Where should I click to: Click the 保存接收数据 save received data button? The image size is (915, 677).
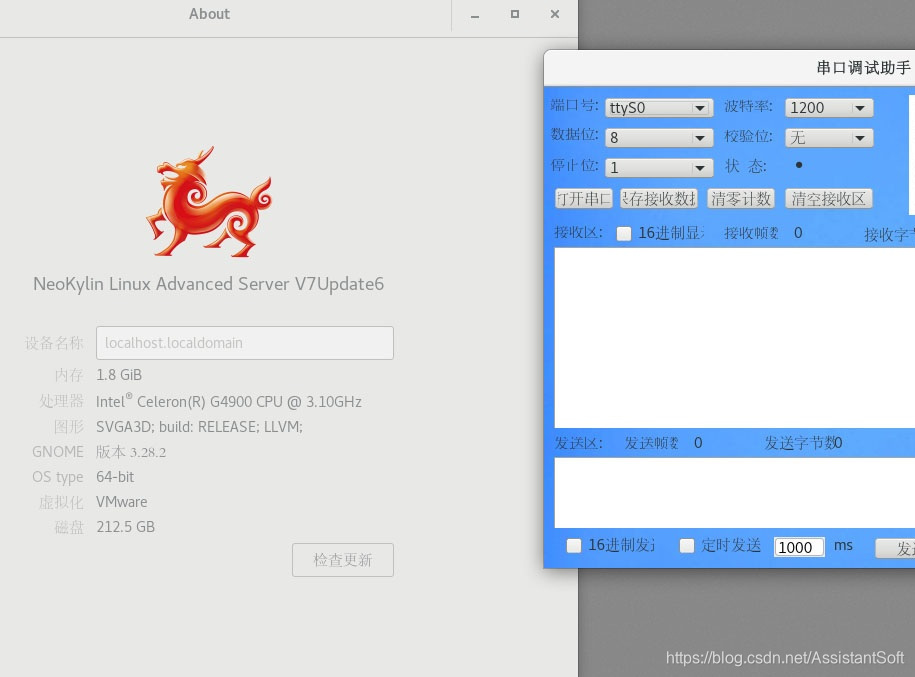659,198
